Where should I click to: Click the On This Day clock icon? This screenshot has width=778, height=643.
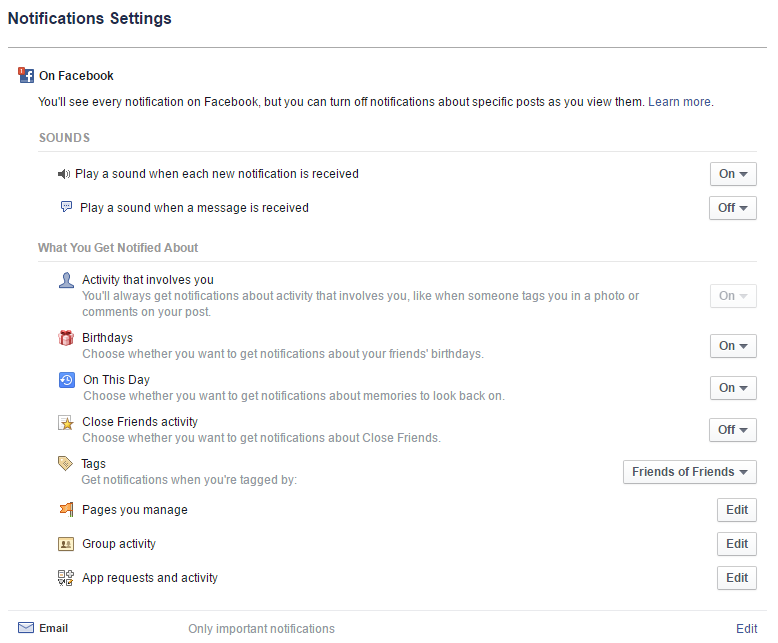[66, 380]
